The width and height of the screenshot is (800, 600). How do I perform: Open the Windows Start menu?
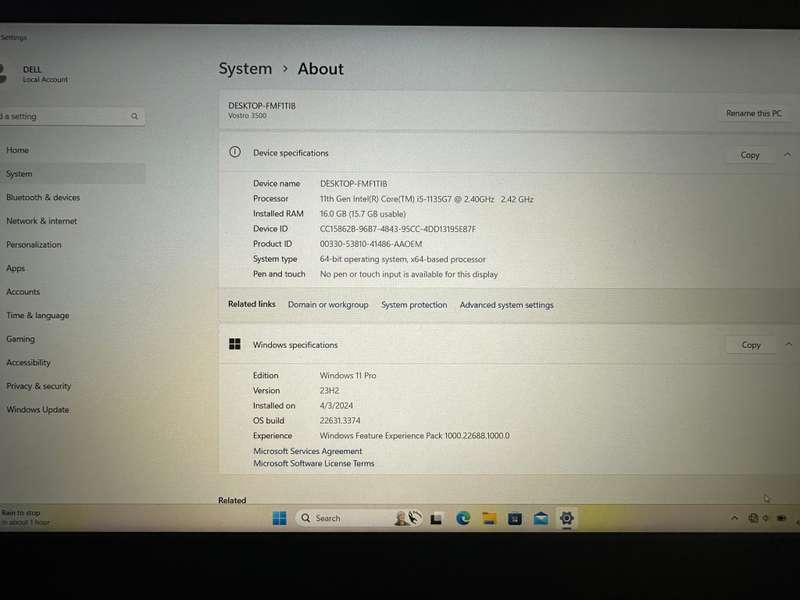[x=280, y=518]
